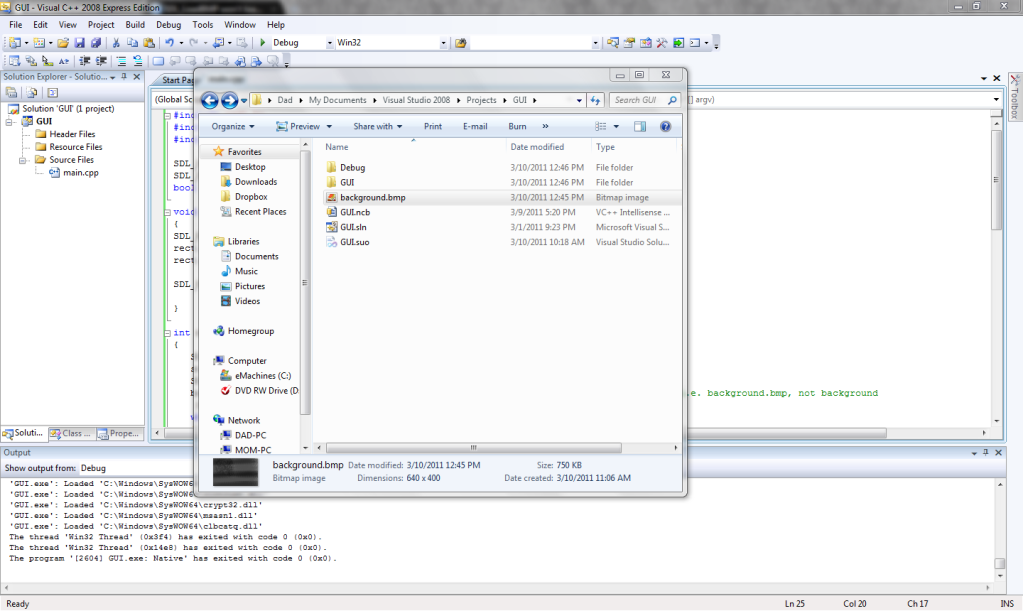
Task: Select main.cpp in Solution Explorer
Action: [81, 173]
